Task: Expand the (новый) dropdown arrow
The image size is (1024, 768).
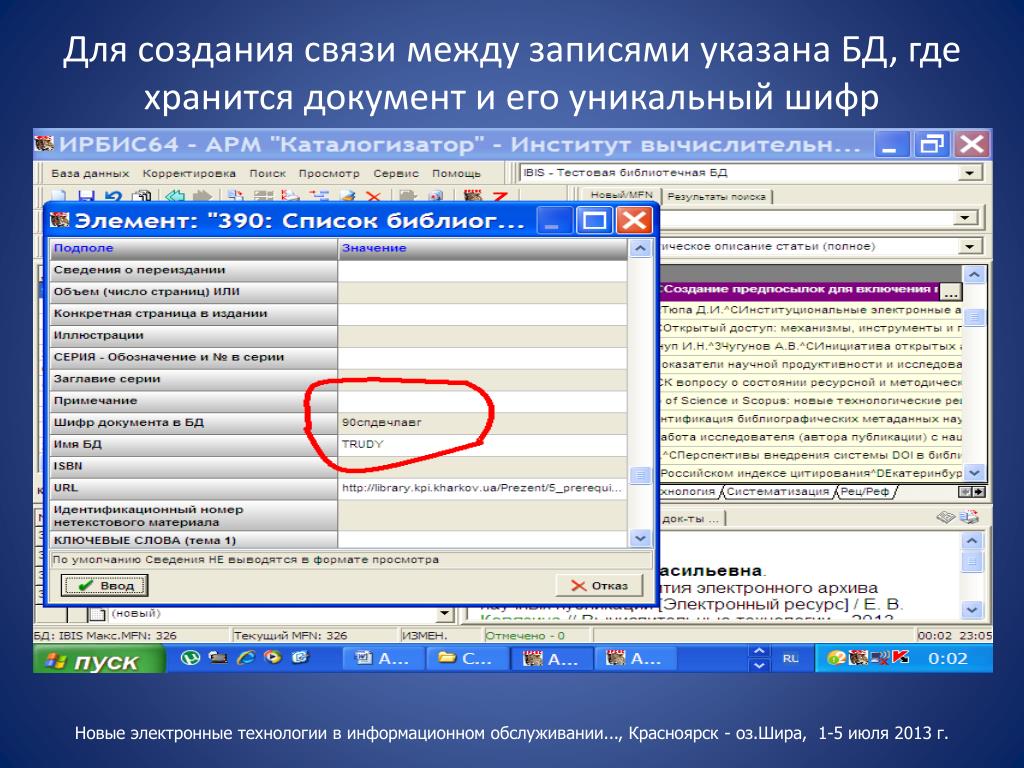Action: coord(445,613)
